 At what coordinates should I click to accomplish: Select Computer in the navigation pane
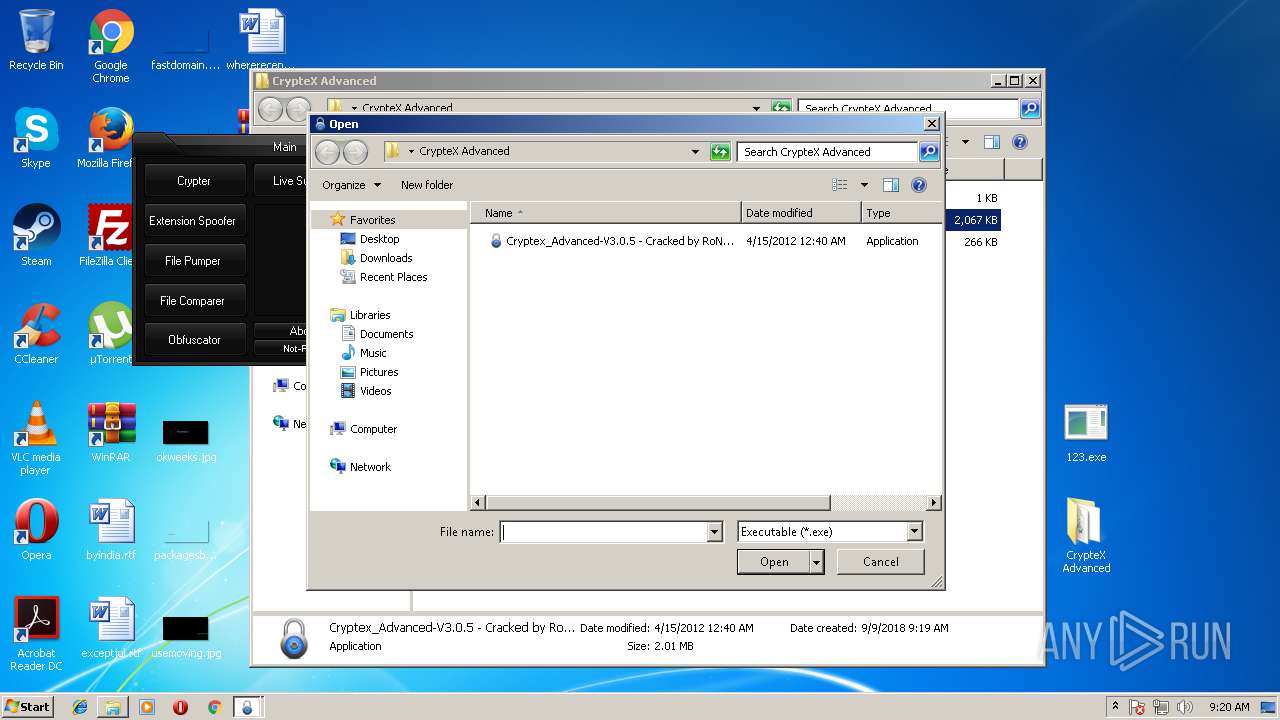click(x=364, y=429)
